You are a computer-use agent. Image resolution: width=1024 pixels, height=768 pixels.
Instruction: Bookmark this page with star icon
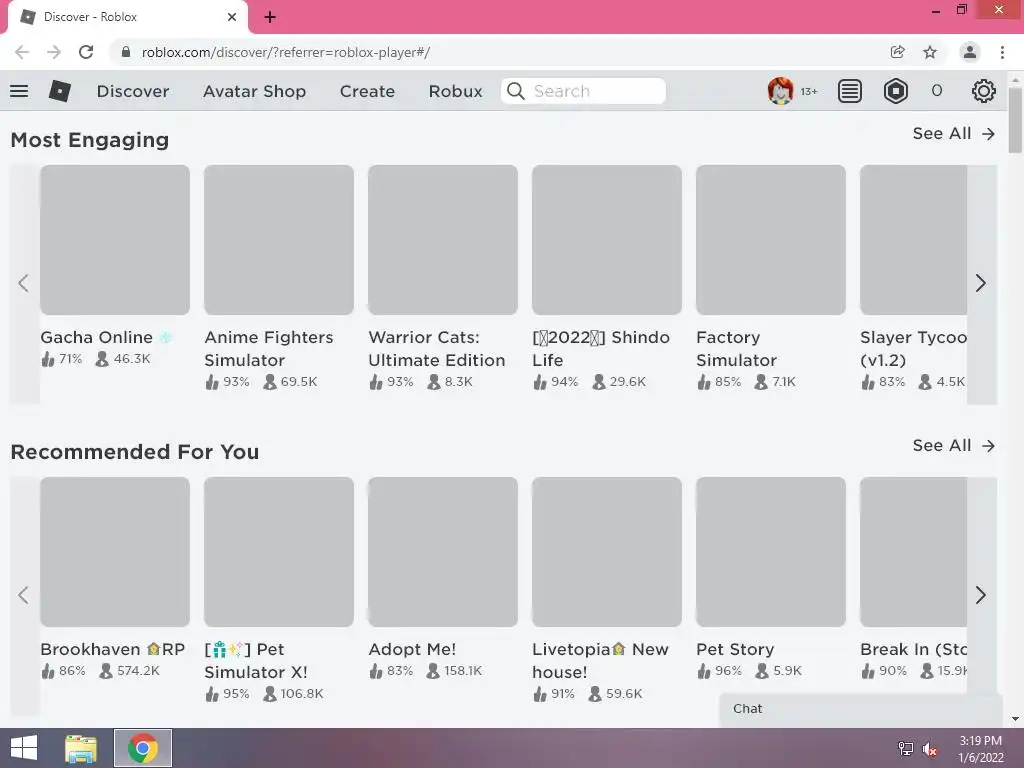[930, 52]
